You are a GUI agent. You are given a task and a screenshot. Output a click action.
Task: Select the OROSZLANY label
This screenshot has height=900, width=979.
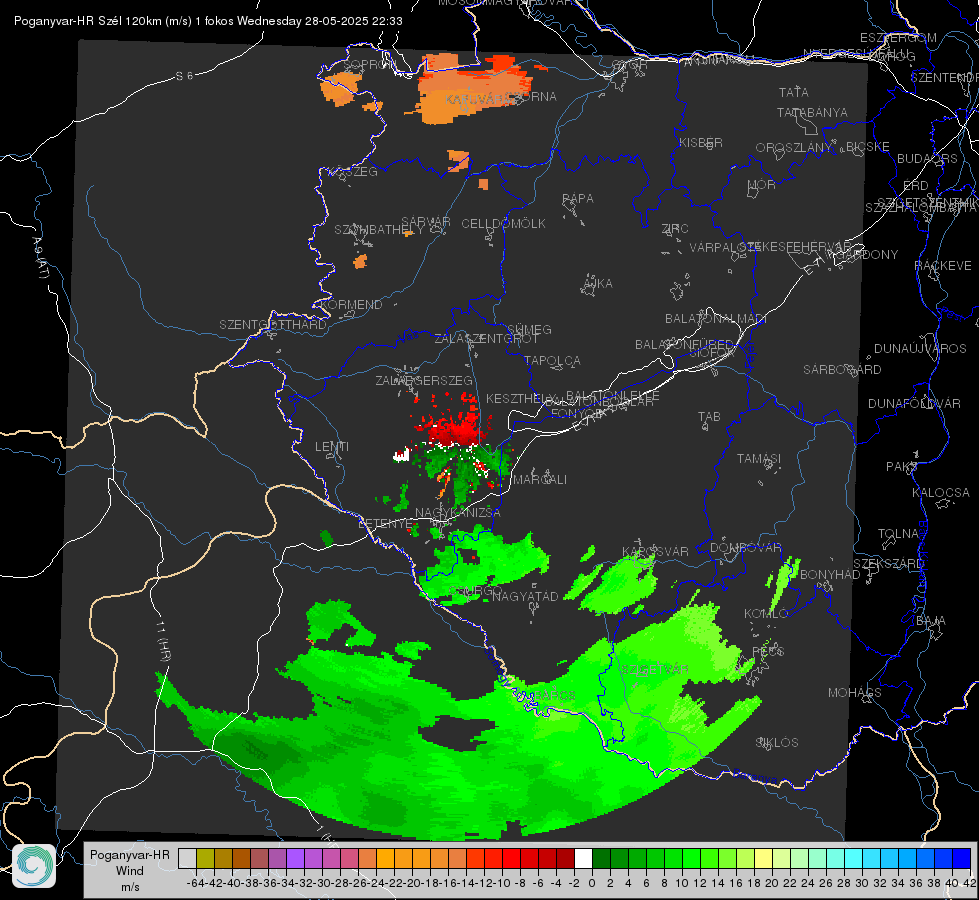pyautogui.click(x=794, y=147)
